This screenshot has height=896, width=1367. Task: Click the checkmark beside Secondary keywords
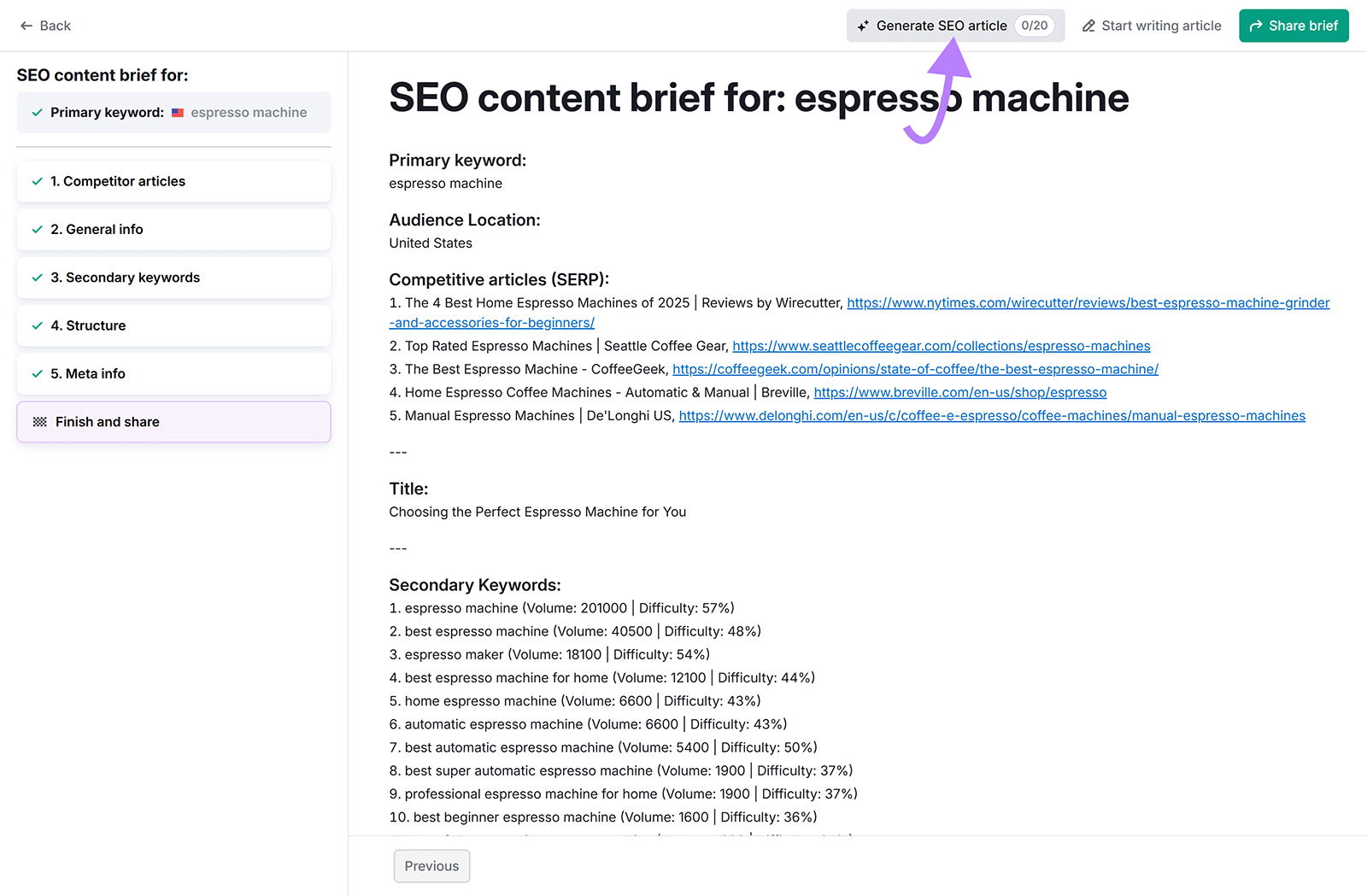coord(37,277)
